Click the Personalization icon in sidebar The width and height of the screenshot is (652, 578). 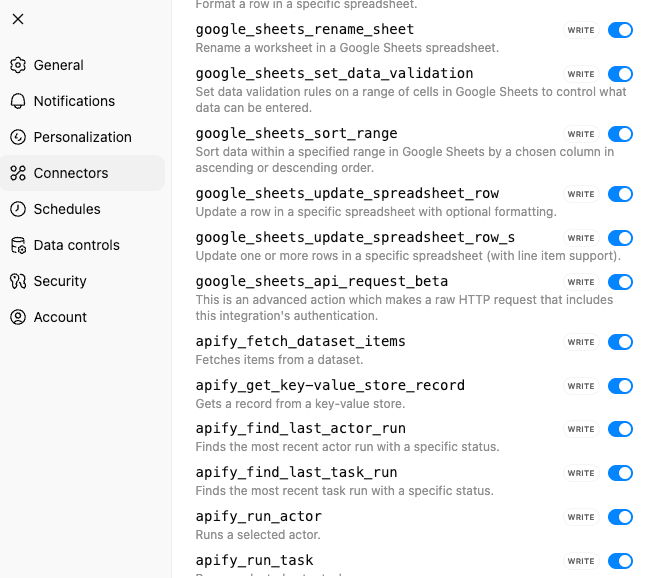[x=18, y=137]
